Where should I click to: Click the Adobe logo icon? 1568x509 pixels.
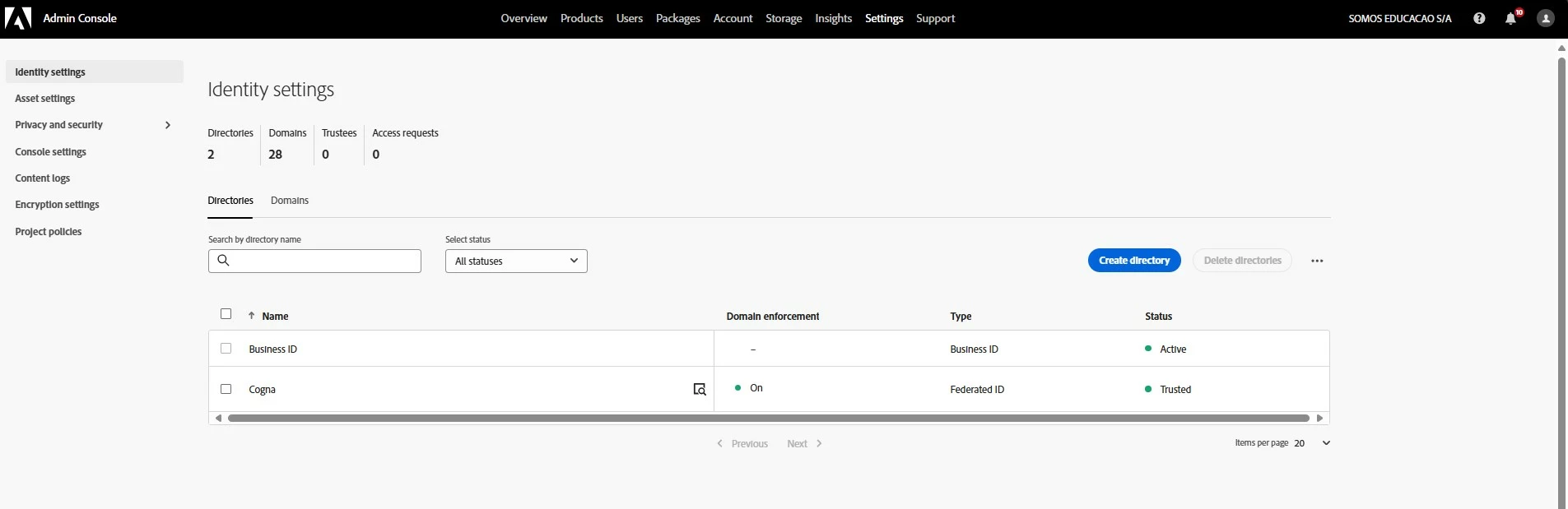tap(18, 18)
